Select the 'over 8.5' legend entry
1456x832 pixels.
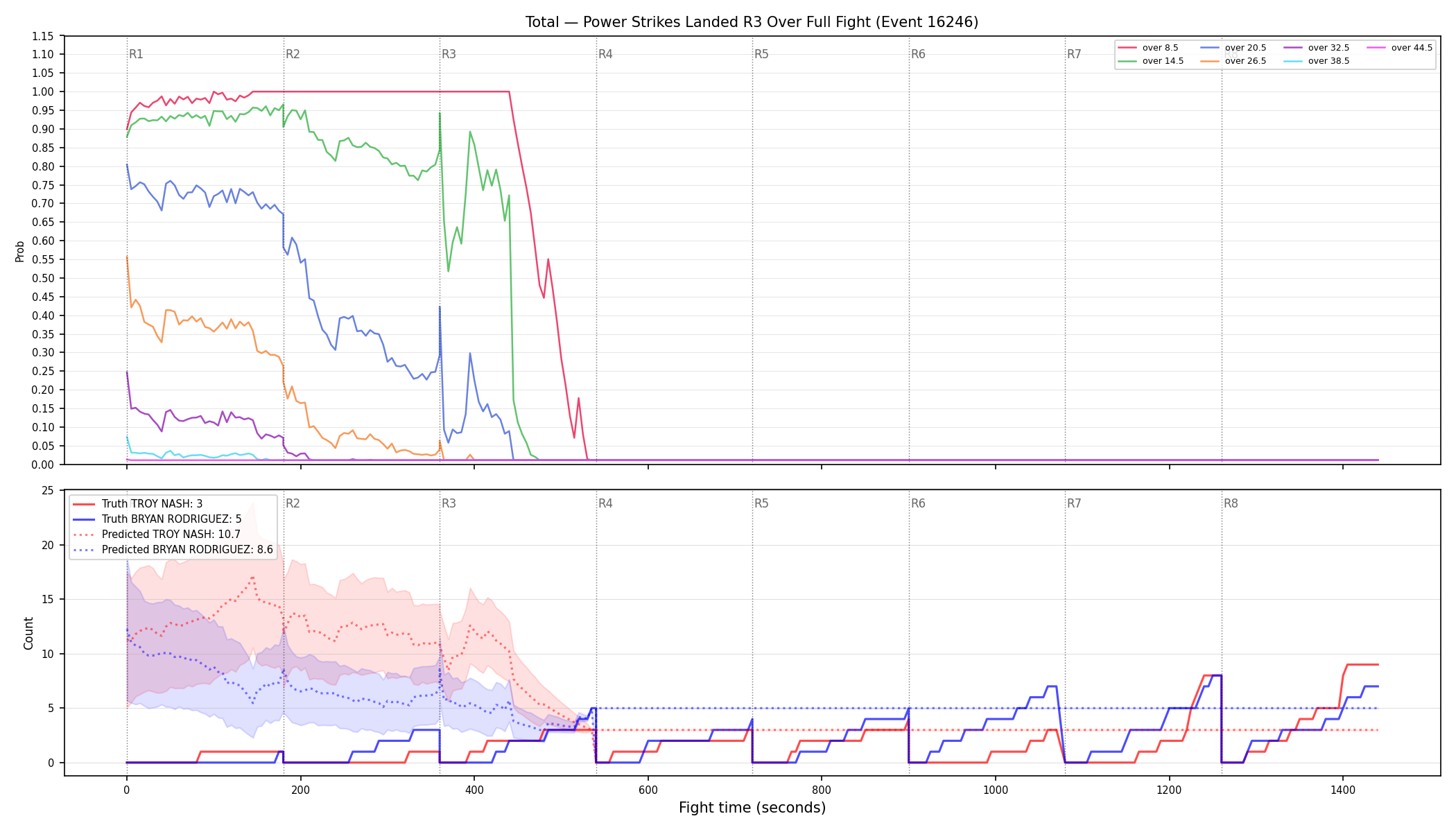(1148, 48)
